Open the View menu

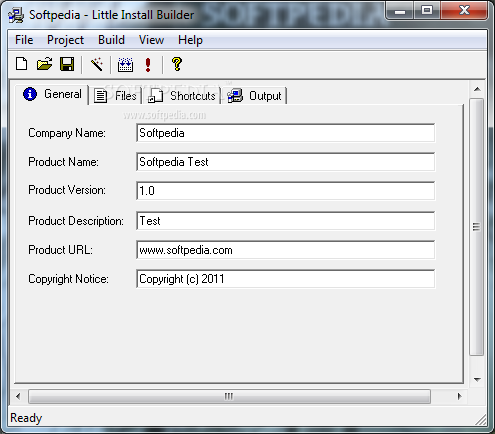coord(151,40)
